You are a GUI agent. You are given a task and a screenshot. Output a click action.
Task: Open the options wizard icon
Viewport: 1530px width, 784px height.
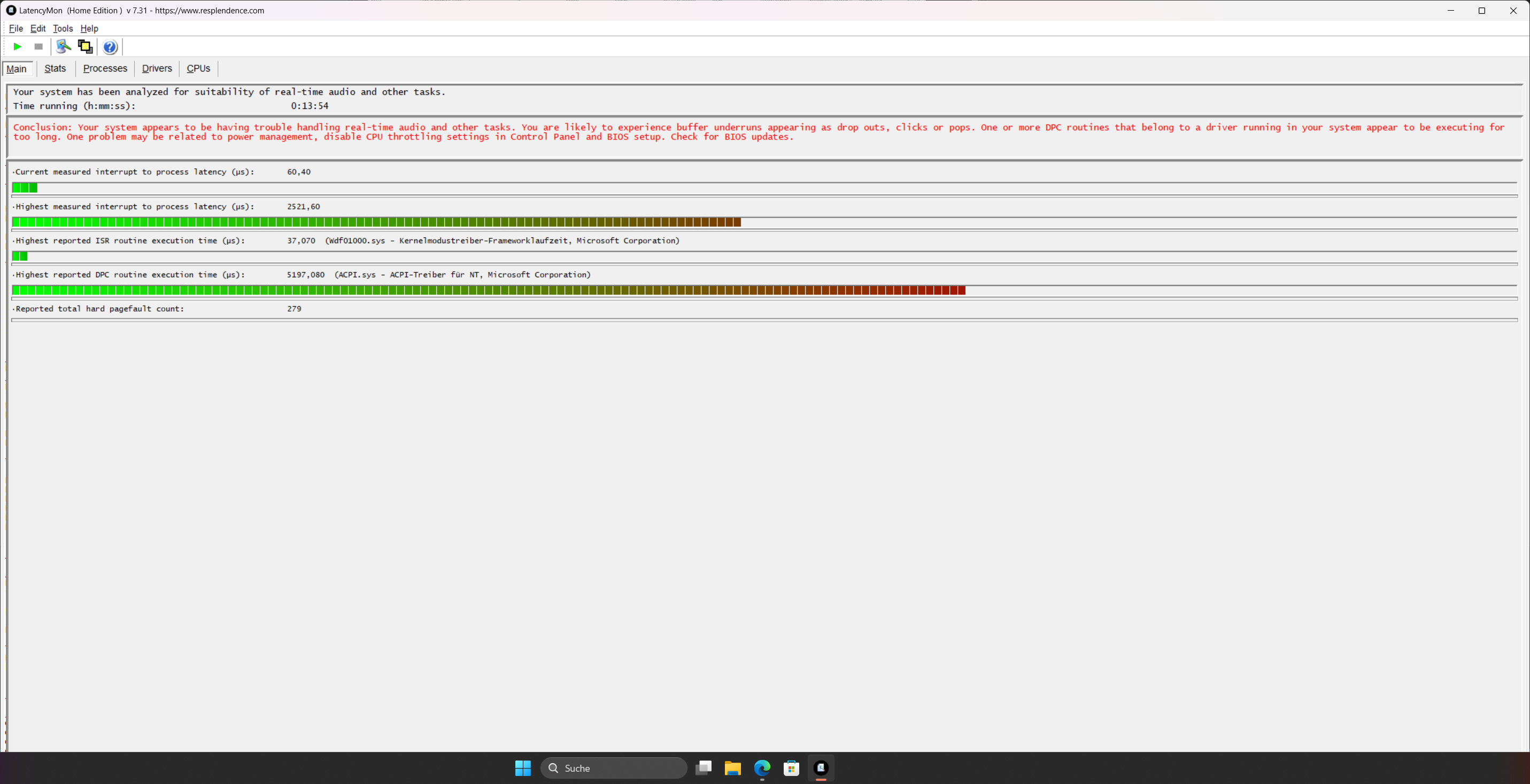pyautogui.click(x=63, y=46)
